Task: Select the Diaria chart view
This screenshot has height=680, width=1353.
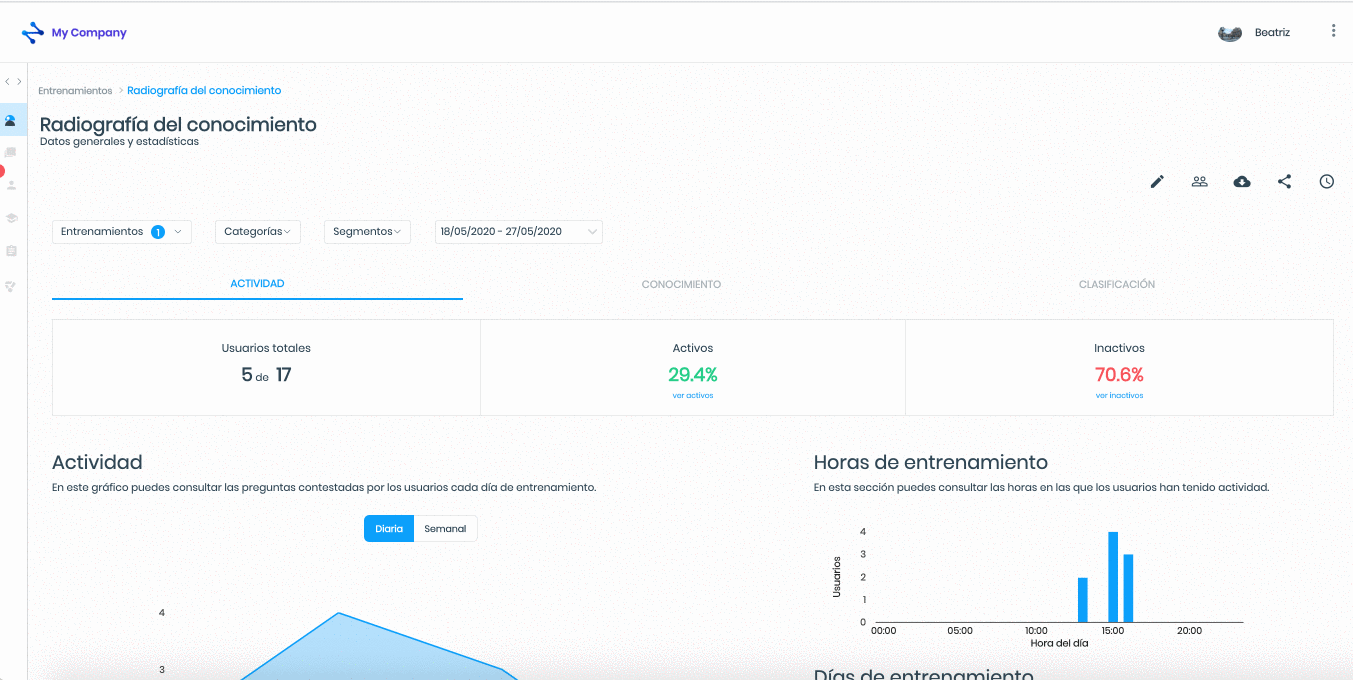Action: pyautogui.click(x=389, y=529)
